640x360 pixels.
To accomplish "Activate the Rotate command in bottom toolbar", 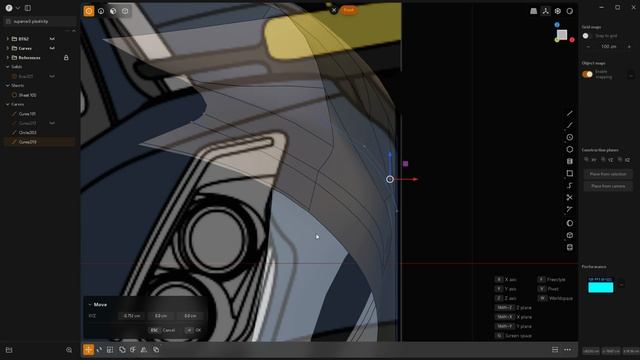I will tap(99, 349).
